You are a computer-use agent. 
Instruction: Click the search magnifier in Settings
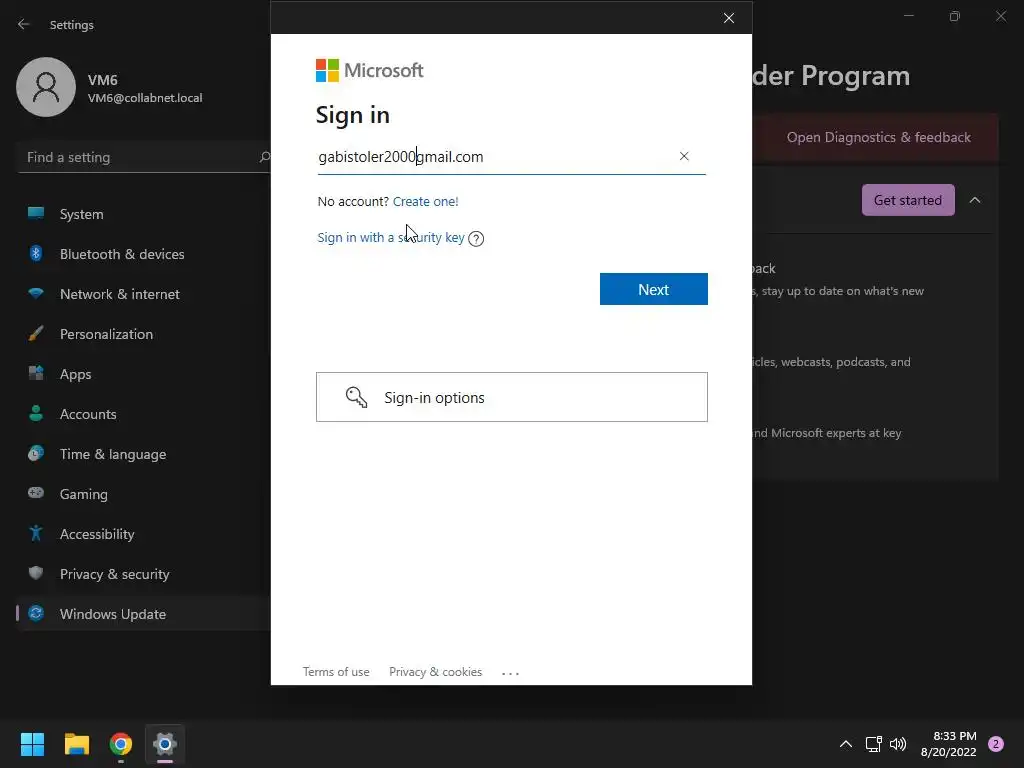pyautogui.click(x=264, y=157)
